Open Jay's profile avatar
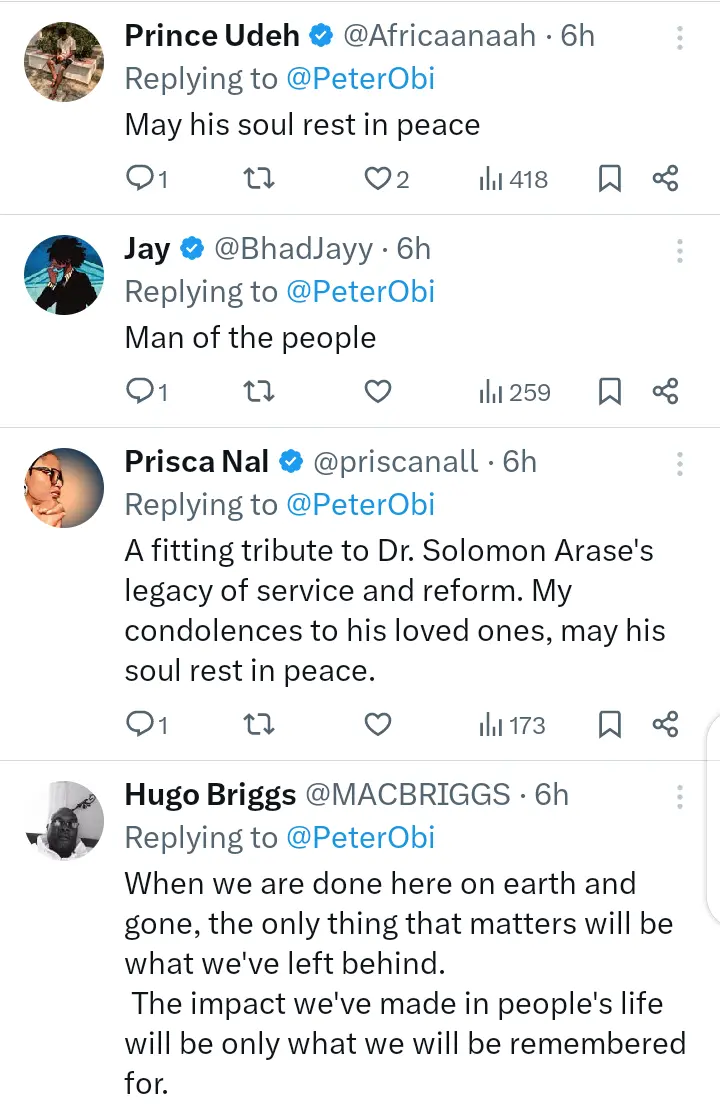720x1105 pixels. tap(64, 276)
